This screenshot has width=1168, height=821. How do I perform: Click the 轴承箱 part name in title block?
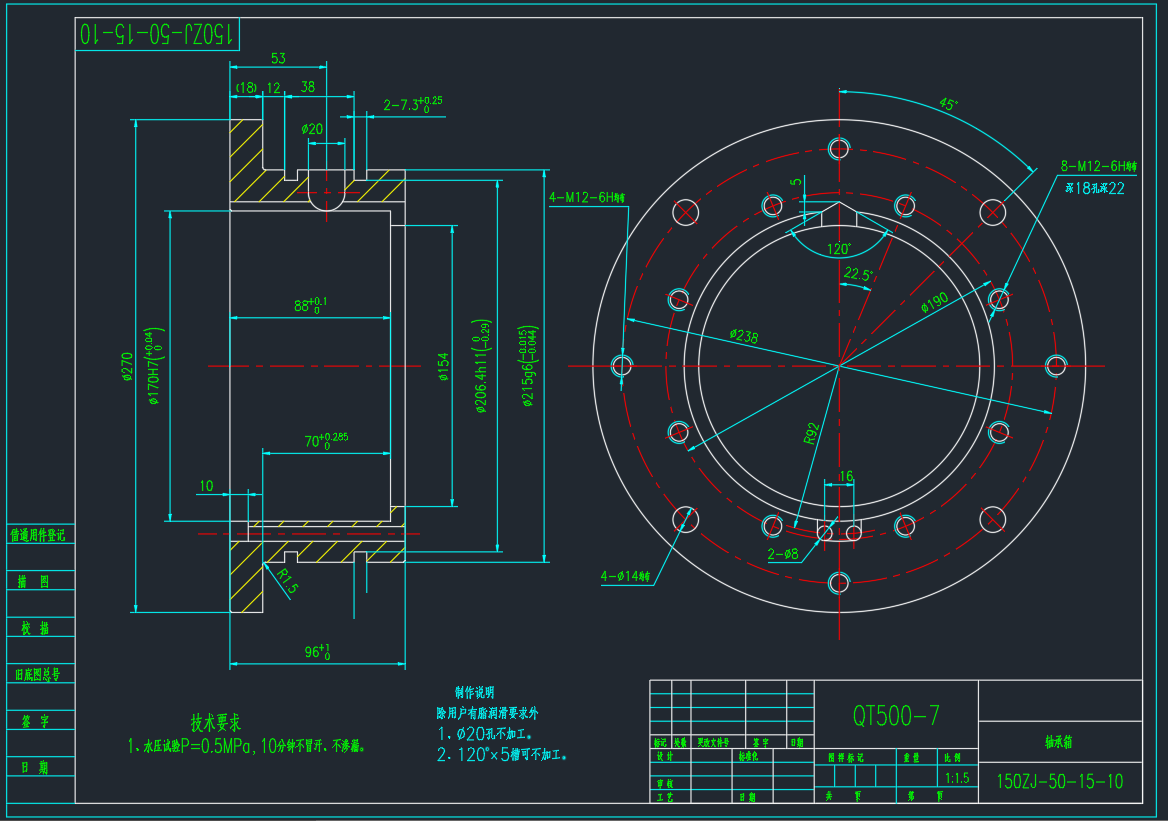[x=1058, y=743]
